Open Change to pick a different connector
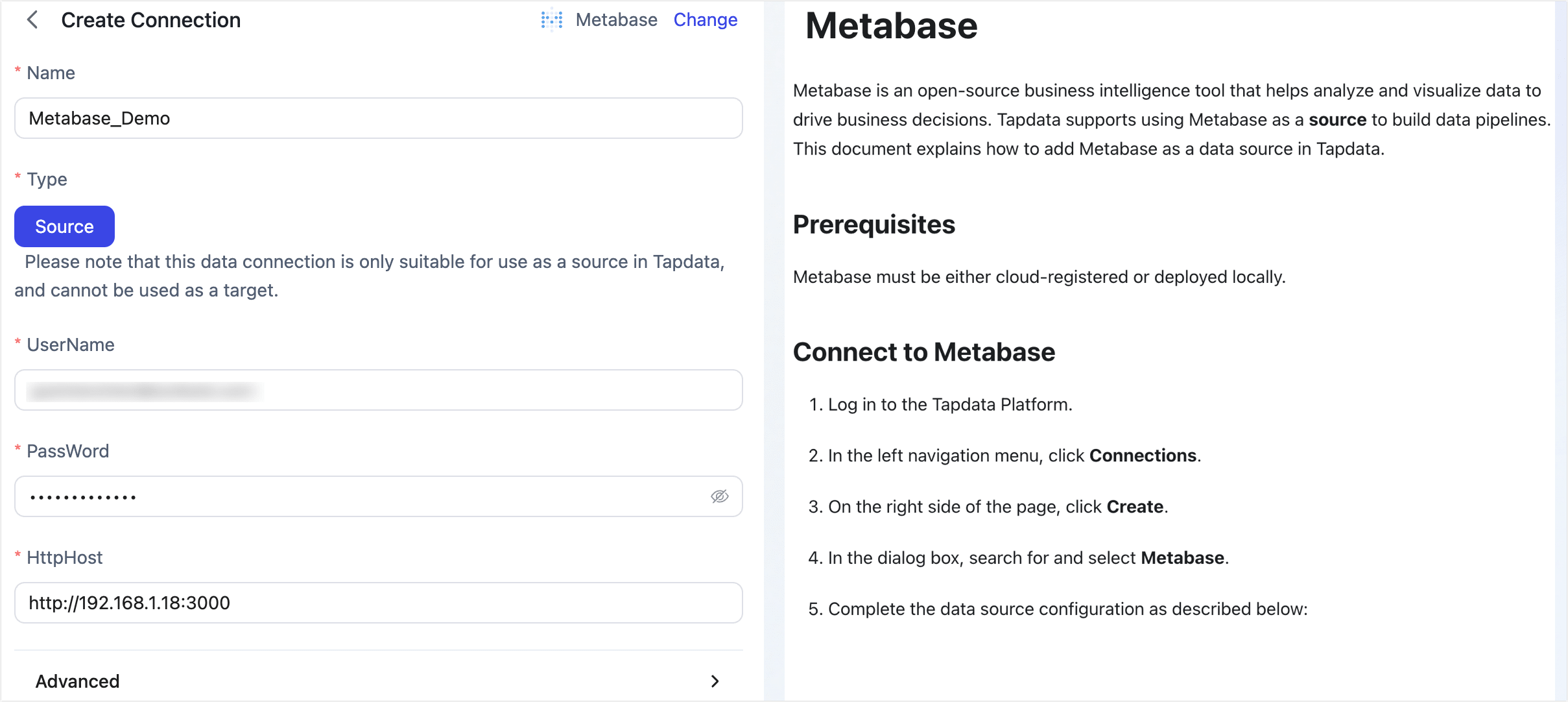The height and width of the screenshot is (702, 1568). 706,19
